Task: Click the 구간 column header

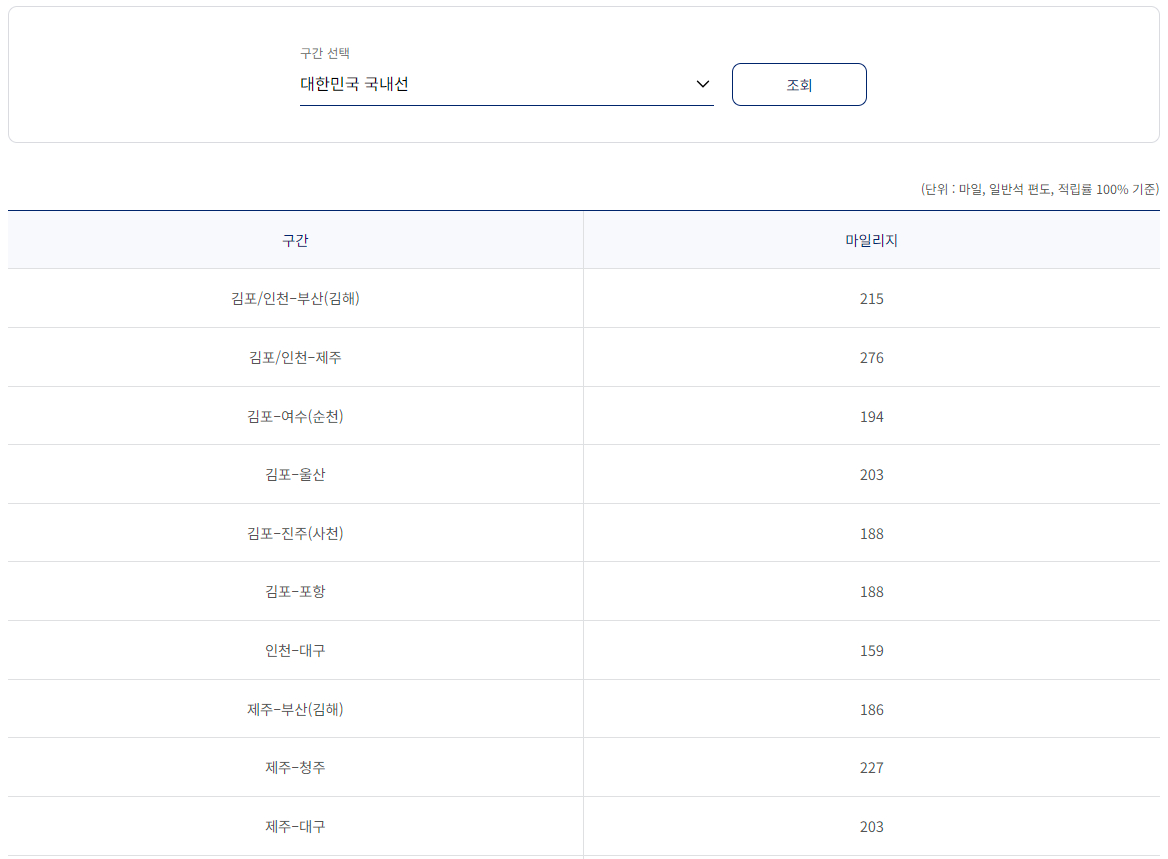Action: 295,240
